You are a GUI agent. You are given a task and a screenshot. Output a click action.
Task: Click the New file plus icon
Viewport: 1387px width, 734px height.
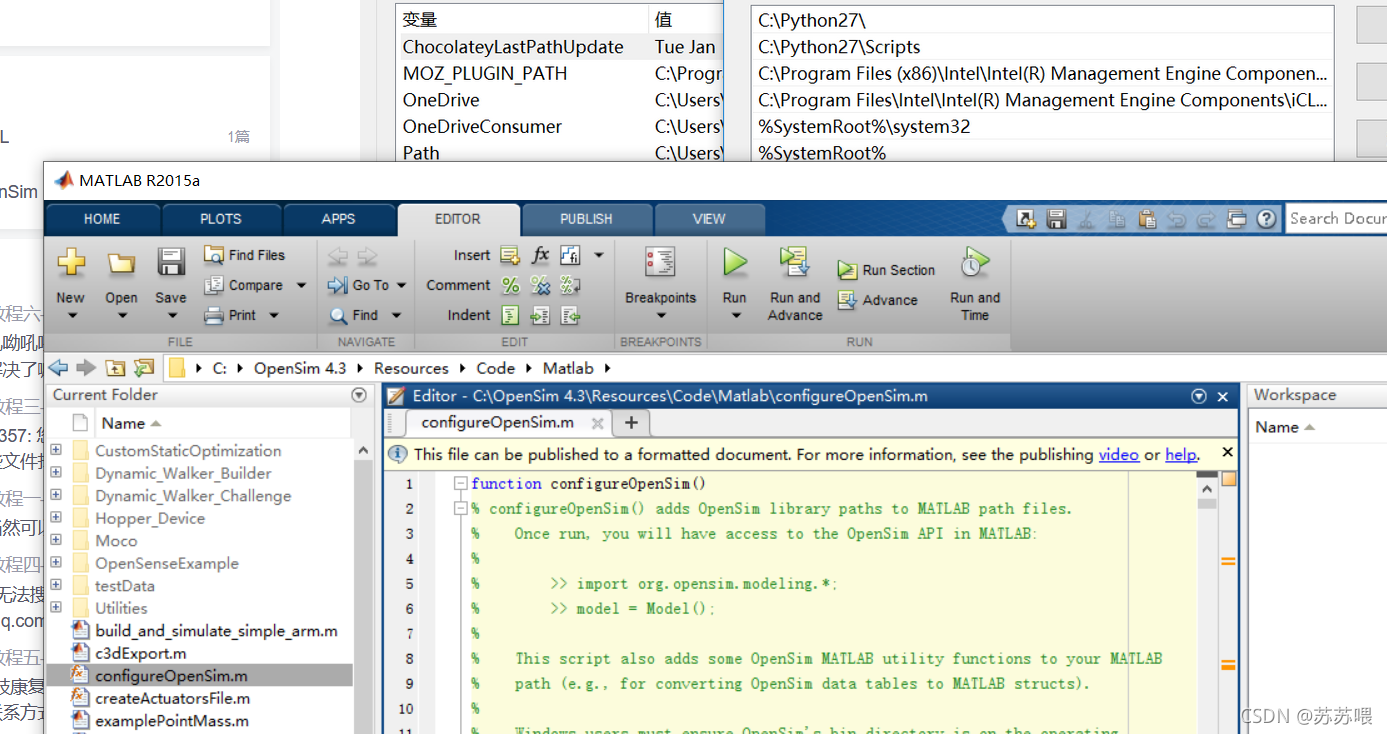click(71, 262)
